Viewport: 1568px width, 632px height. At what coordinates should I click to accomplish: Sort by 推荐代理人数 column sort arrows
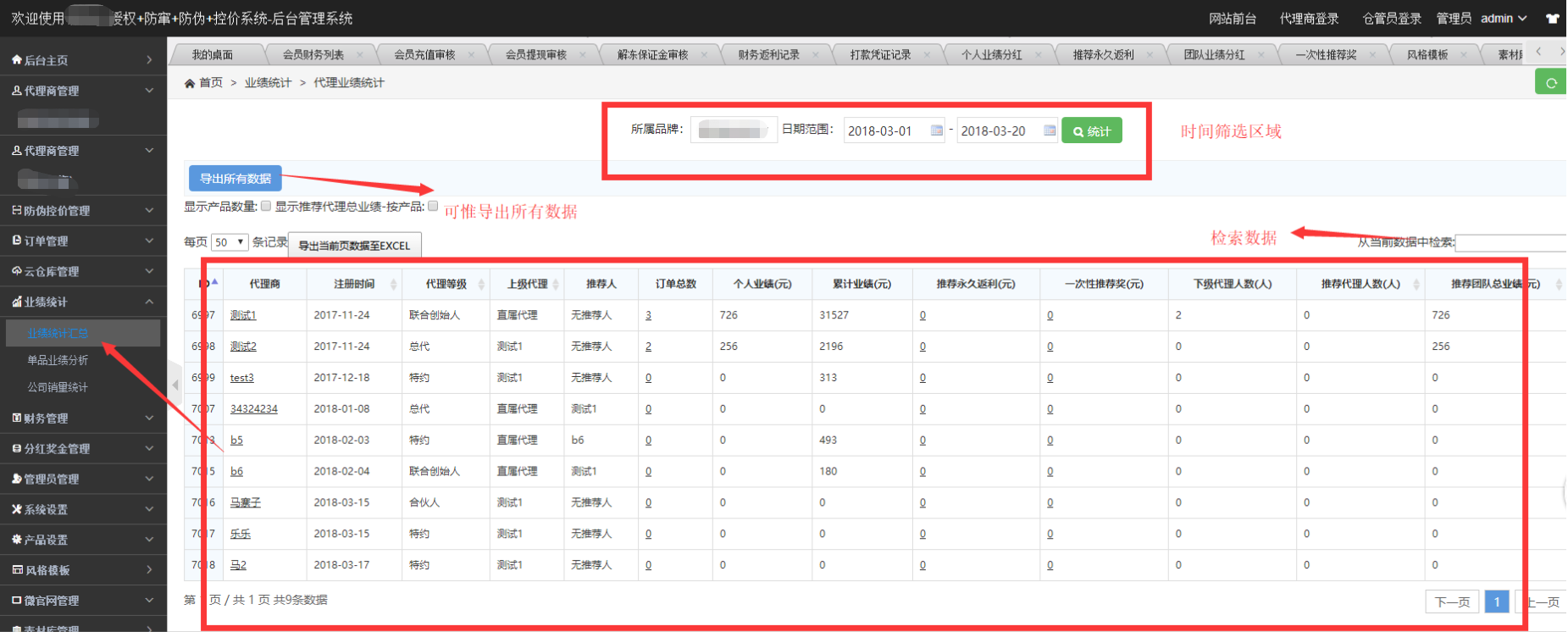(1416, 285)
